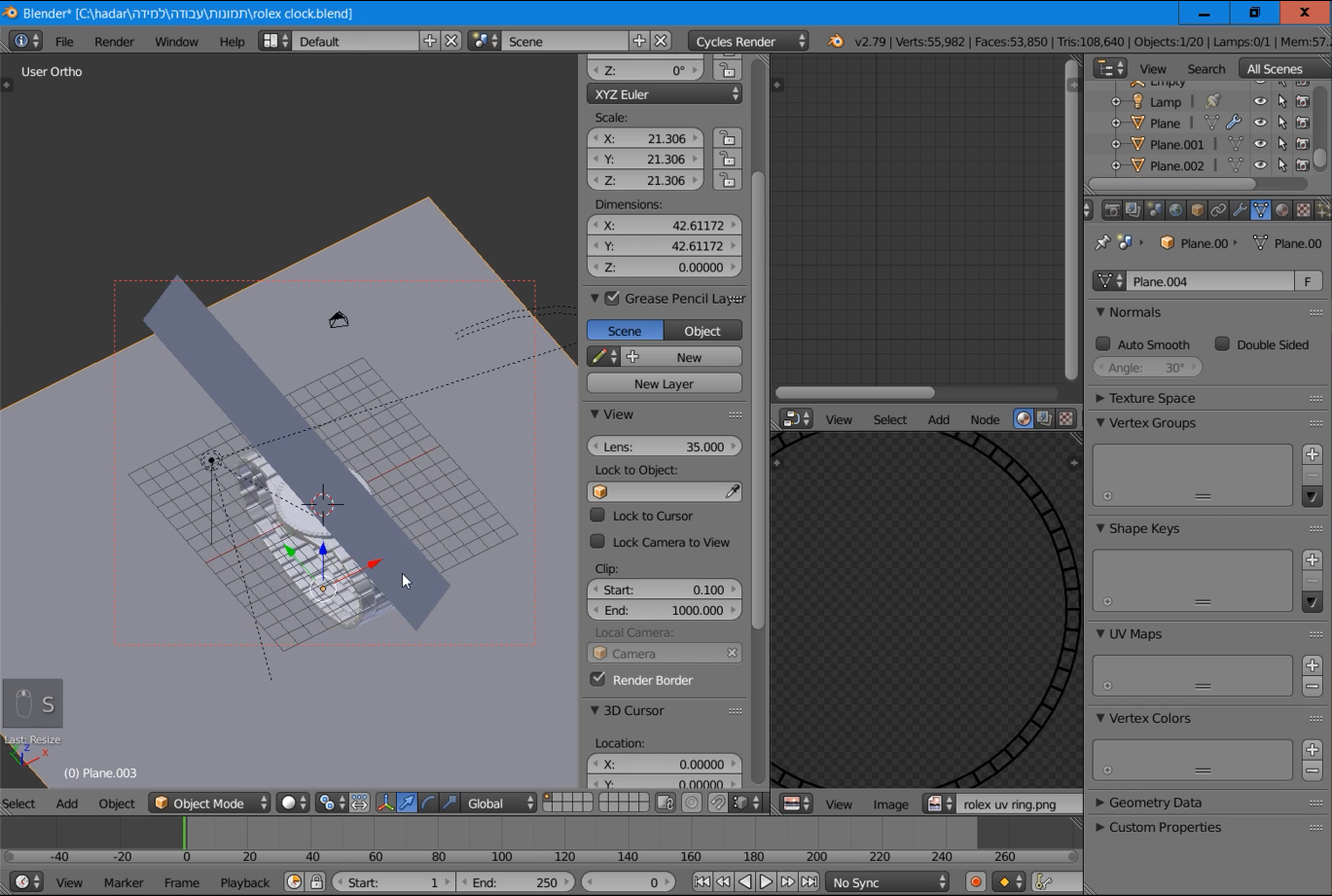Open the Render properties camera icon
1332x896 pixels.
1111,210
